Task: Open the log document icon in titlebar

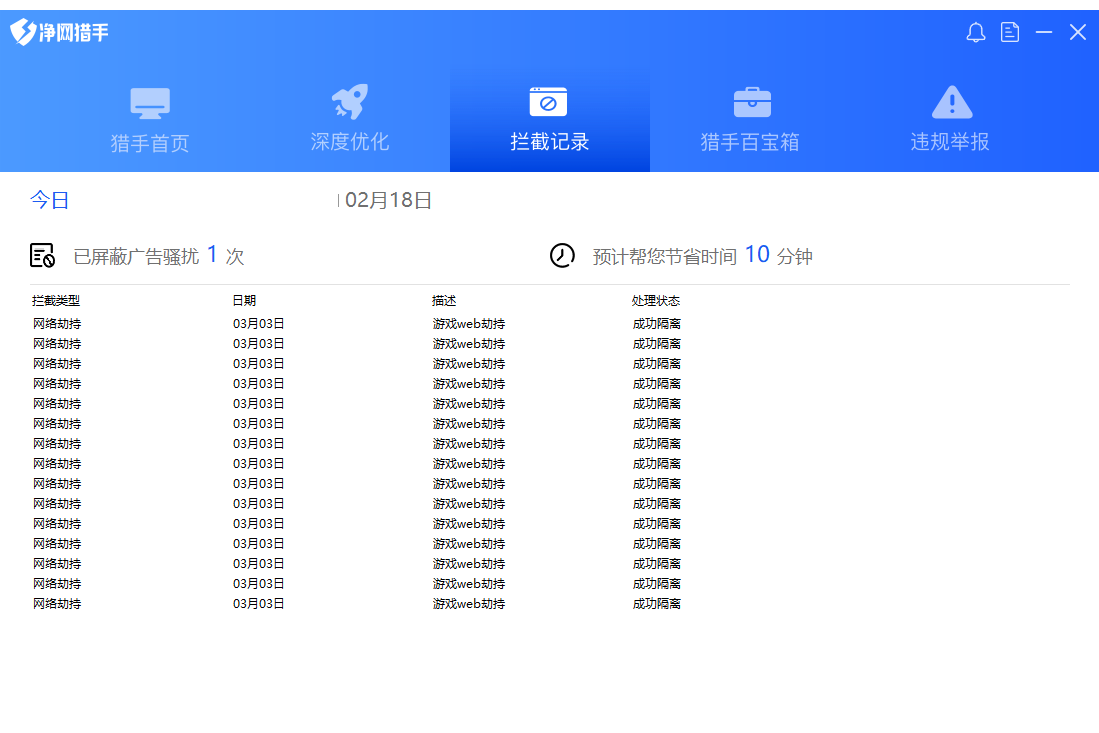Action: (1010, 32)
